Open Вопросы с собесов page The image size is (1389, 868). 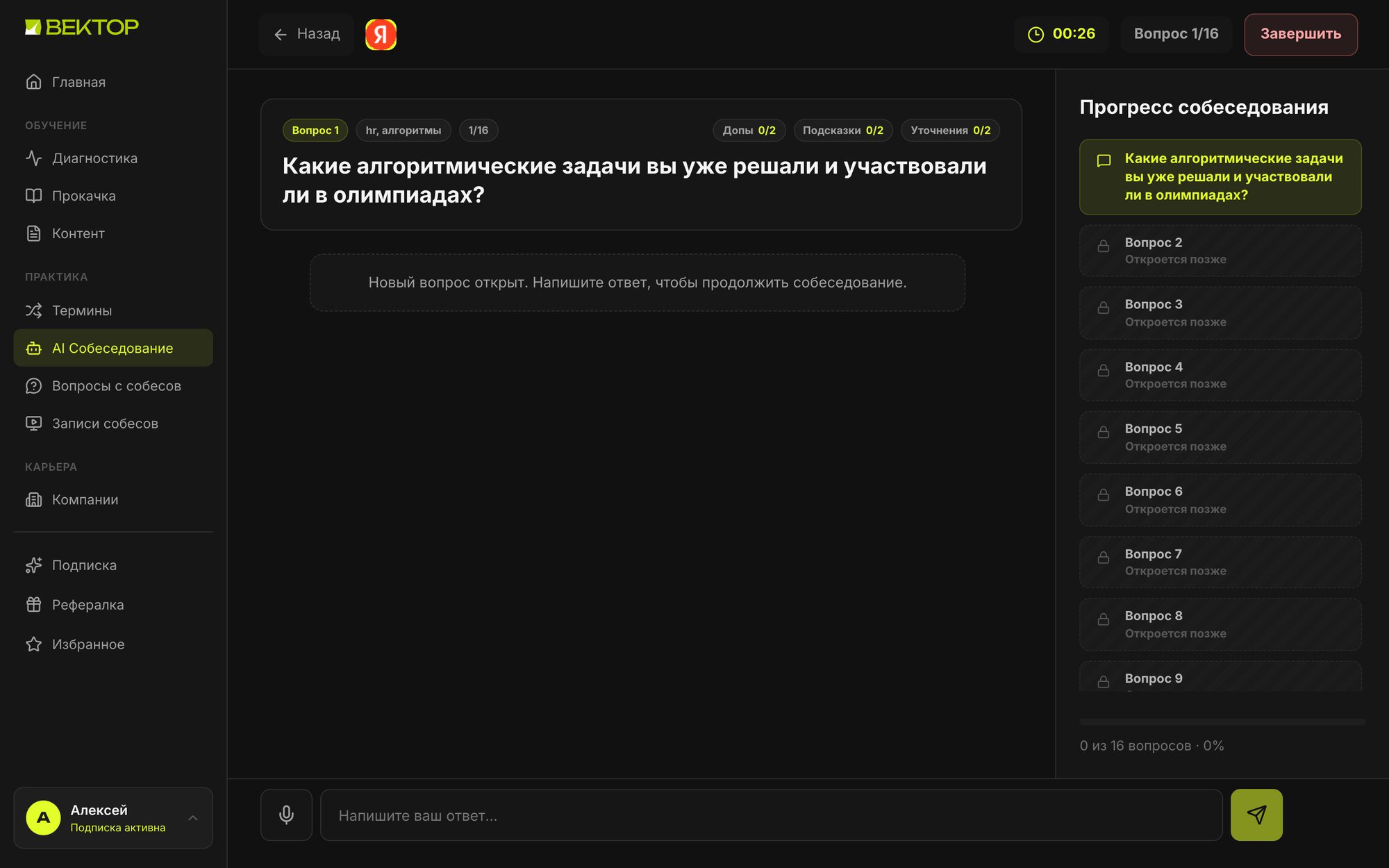click(x=113, y=385)
